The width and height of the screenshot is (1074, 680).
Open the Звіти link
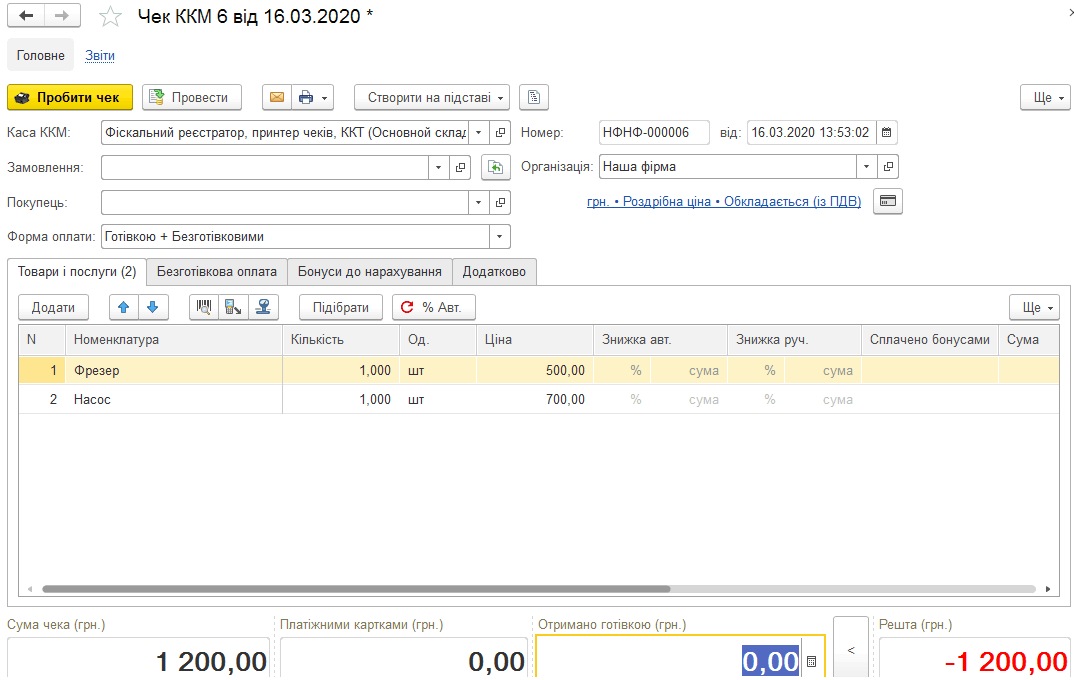tap(100, 55)
